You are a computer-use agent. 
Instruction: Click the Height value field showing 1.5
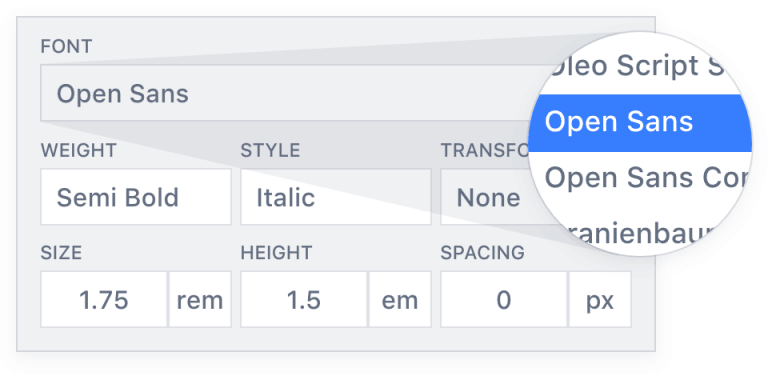(304, 299)
